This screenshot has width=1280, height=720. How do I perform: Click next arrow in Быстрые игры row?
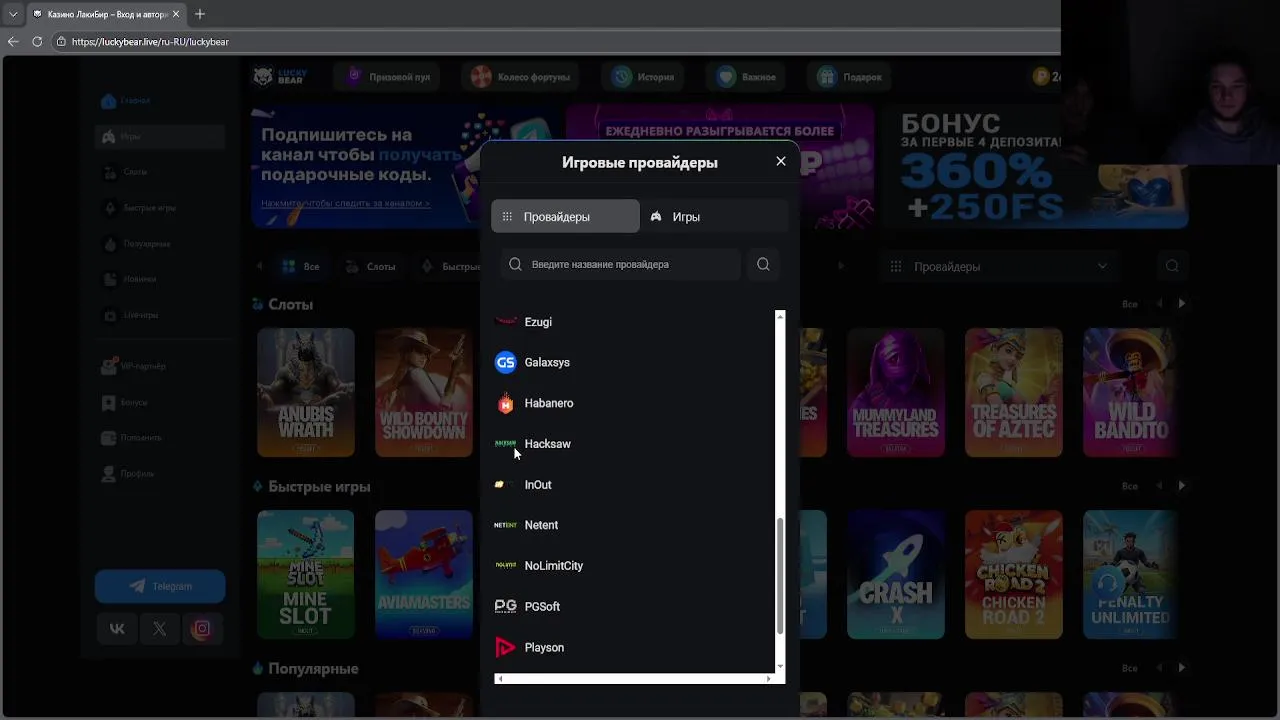(1182, 486)
